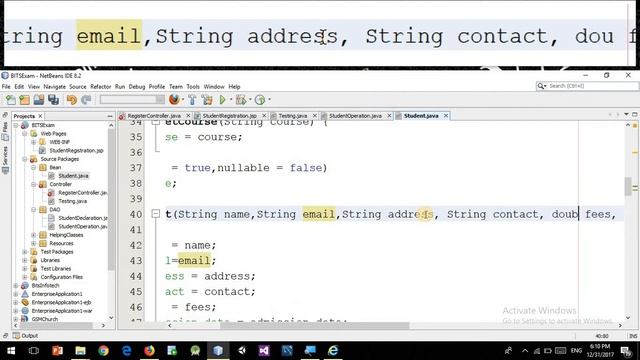The width and height of the screenshot is (640, 360).
Task: Select the EnterpriseApplication1-ejb project
Action: pyautogui.click(x=61, y=302)
